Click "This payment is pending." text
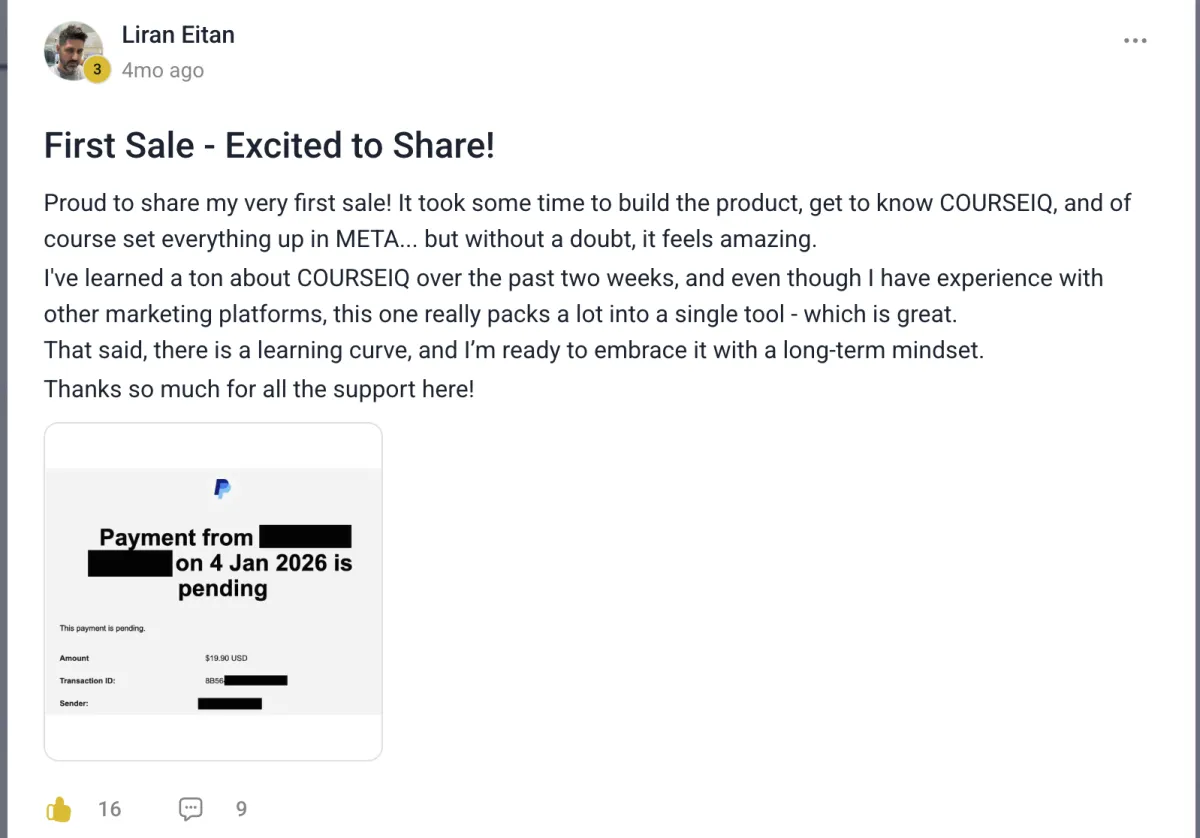 [102, 628]
